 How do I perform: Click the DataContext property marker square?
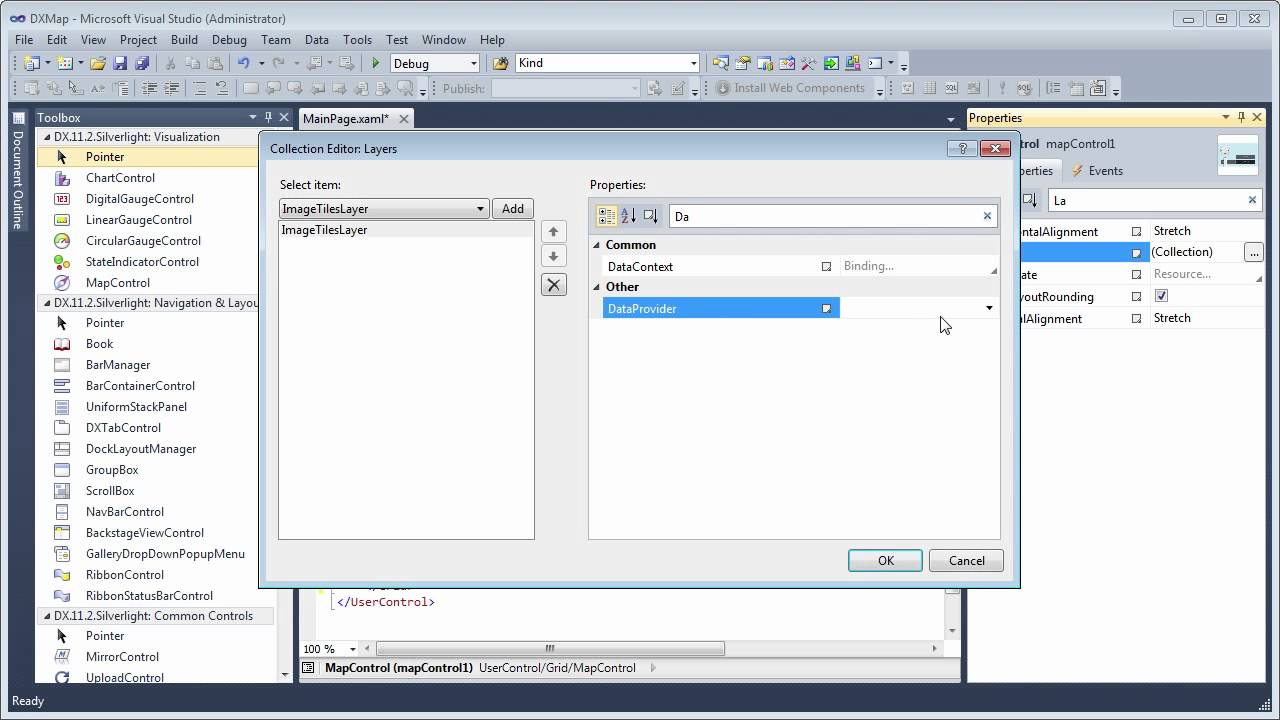(826, 267)
